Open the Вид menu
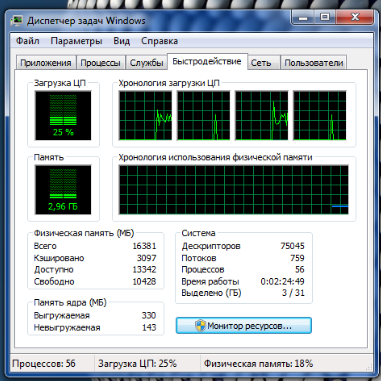The image size is (381, 381). click(122, 41)
